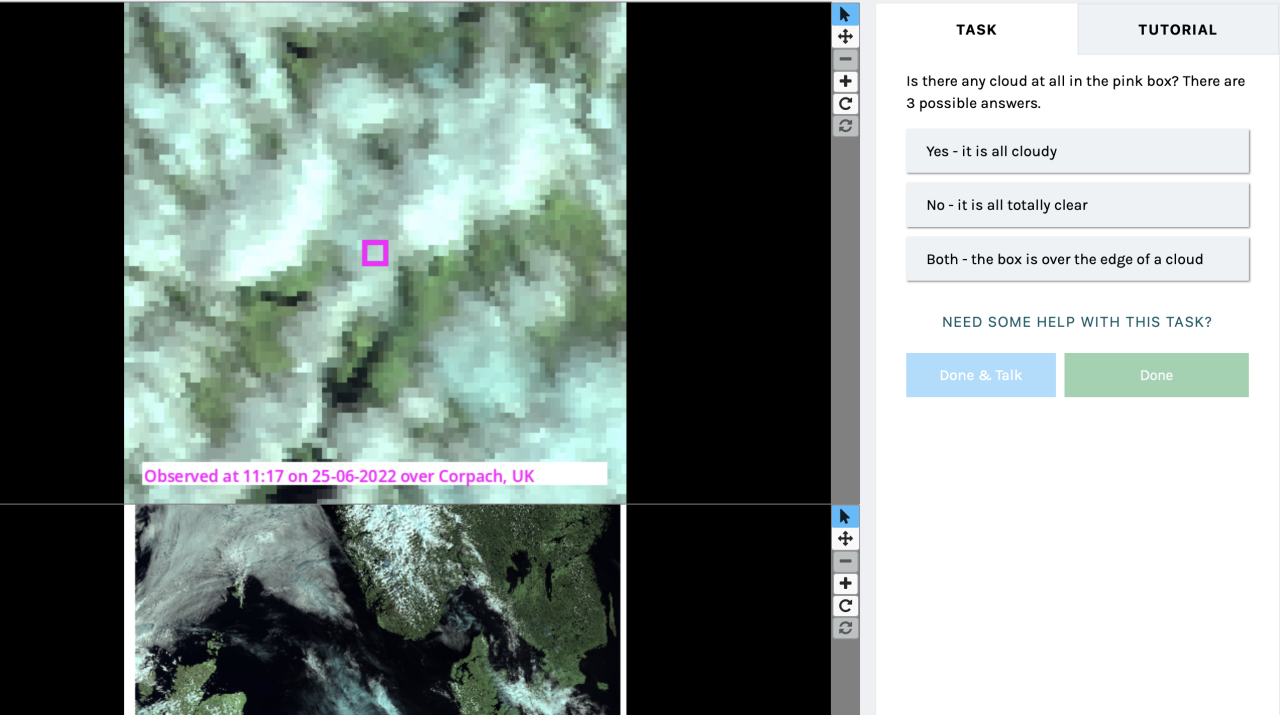Switch to the TASK tab
This screenshot has height=715, width=1280.
[976, 29]
